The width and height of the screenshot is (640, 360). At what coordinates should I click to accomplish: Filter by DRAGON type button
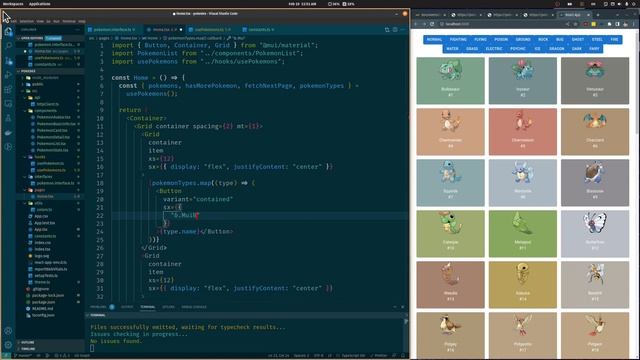(x=556, y=49)
